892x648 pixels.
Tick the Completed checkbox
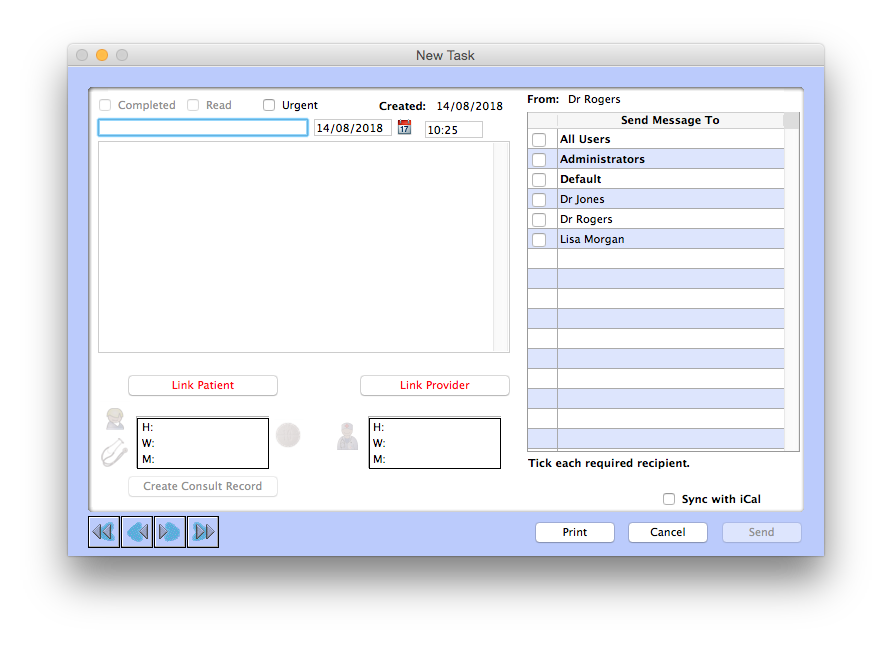(105, 105)
